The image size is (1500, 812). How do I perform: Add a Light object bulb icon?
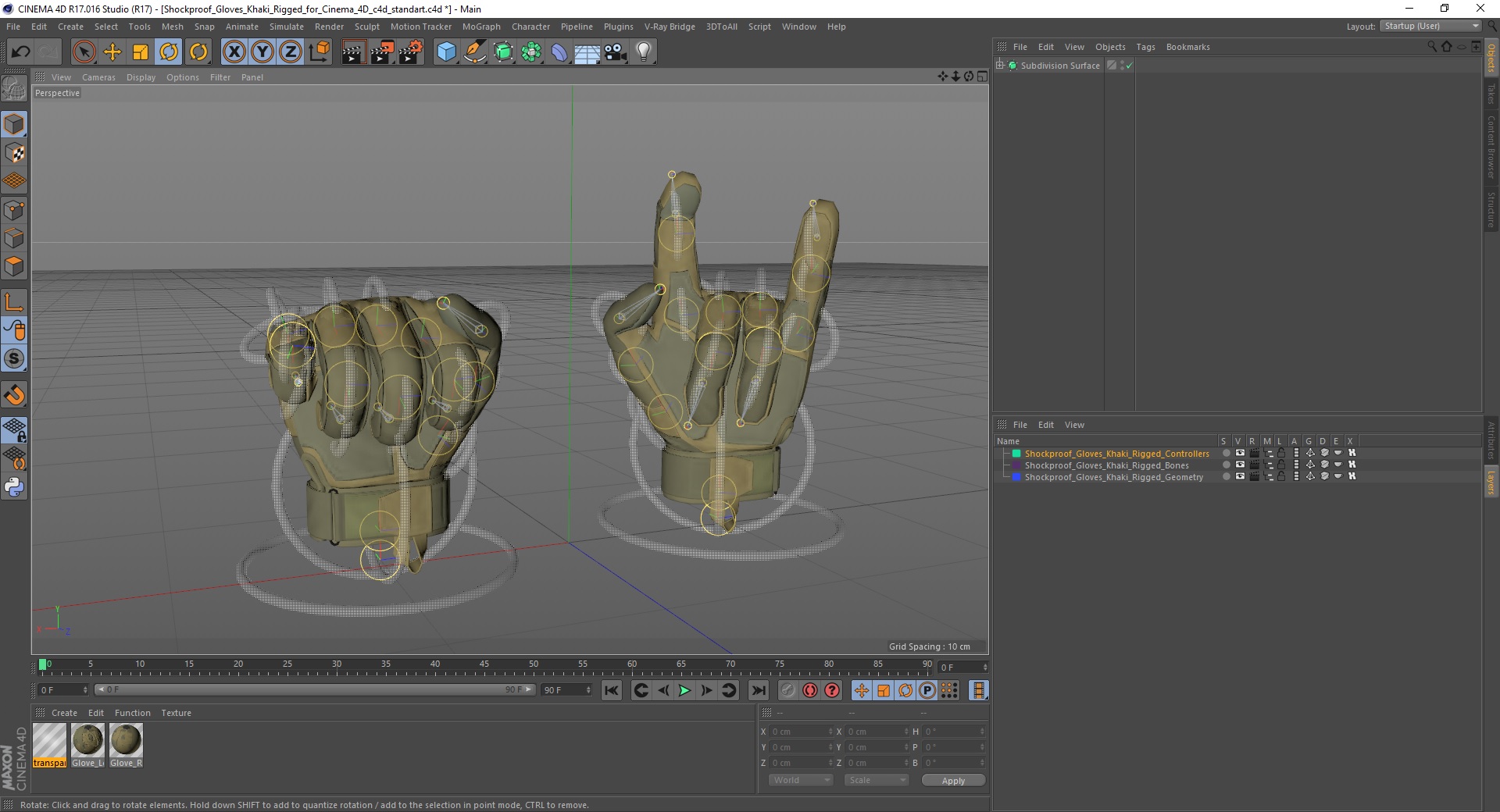click(x=644, y=52)
